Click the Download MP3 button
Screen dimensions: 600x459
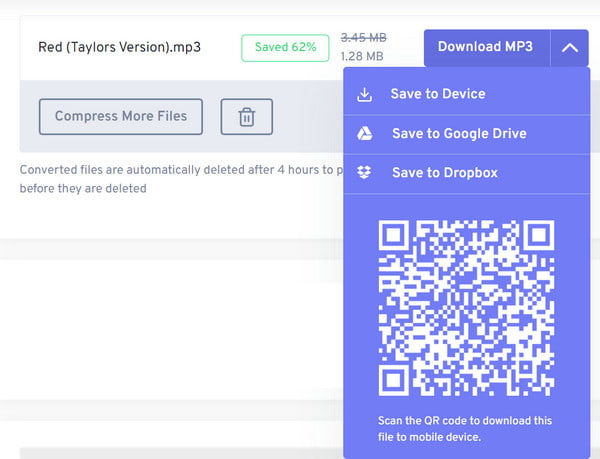click(487, 47)
